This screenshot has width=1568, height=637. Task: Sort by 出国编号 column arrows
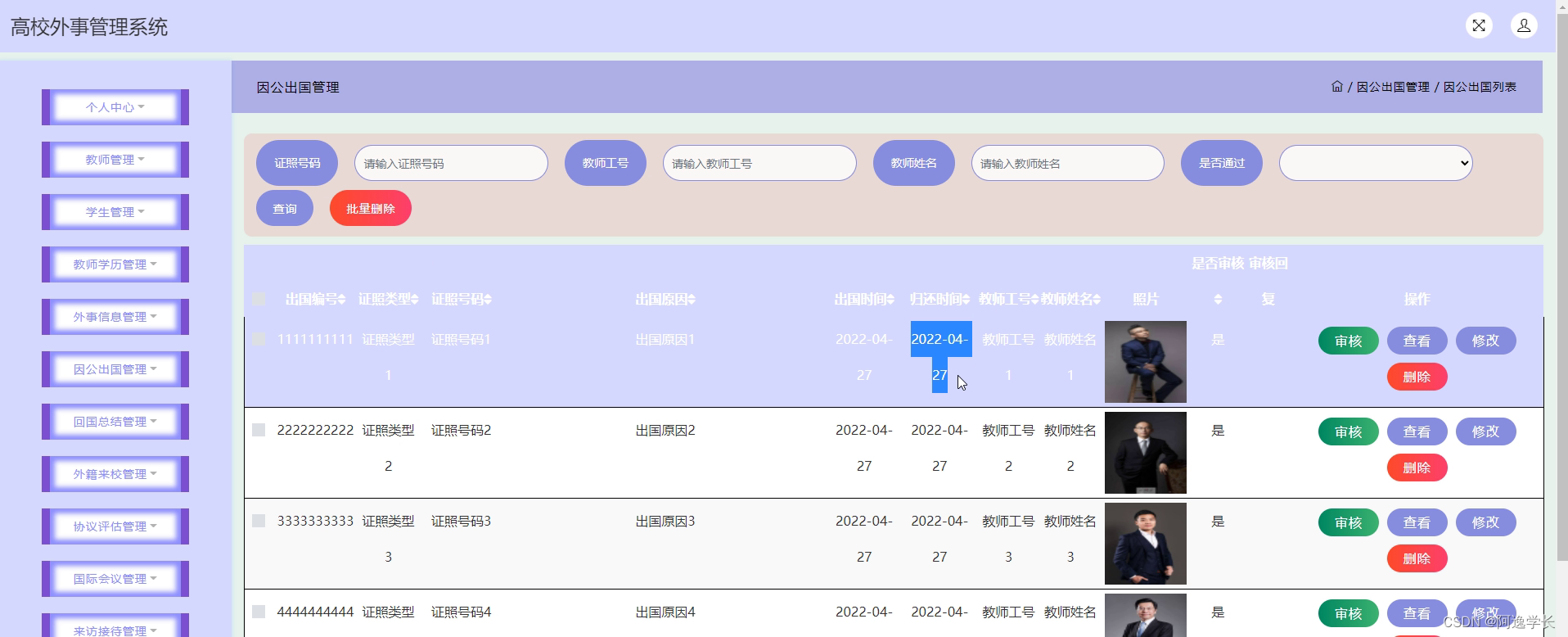coord(342,300)
